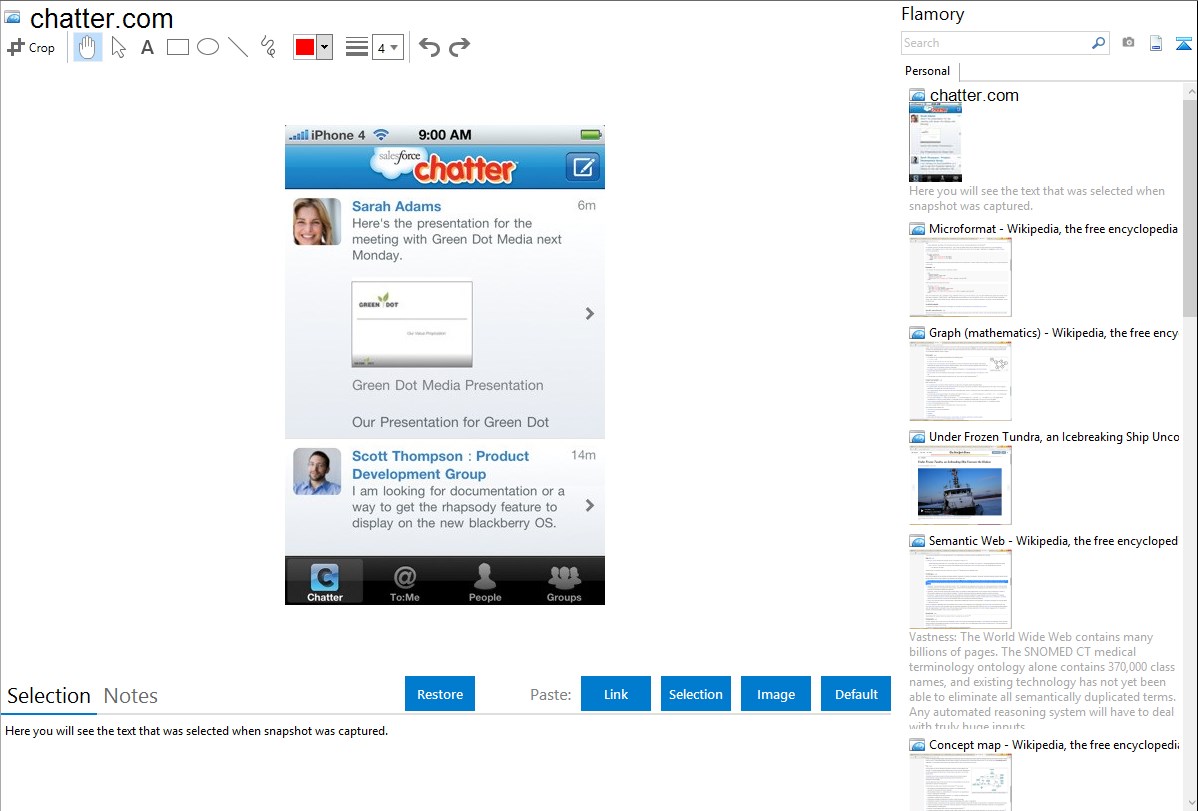
Task: Click Scott Thompson profile photo
Action: [317, 472]
